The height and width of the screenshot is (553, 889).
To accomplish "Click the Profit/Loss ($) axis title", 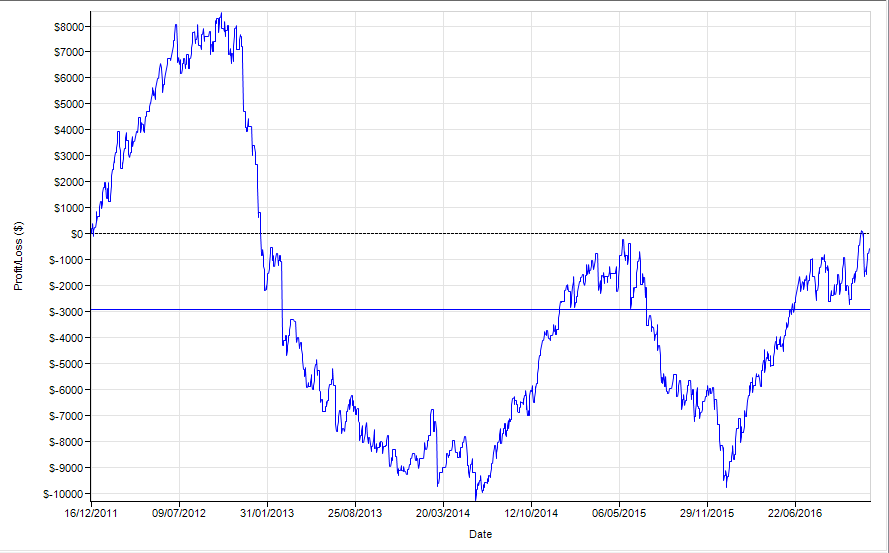I will [19, 256].
